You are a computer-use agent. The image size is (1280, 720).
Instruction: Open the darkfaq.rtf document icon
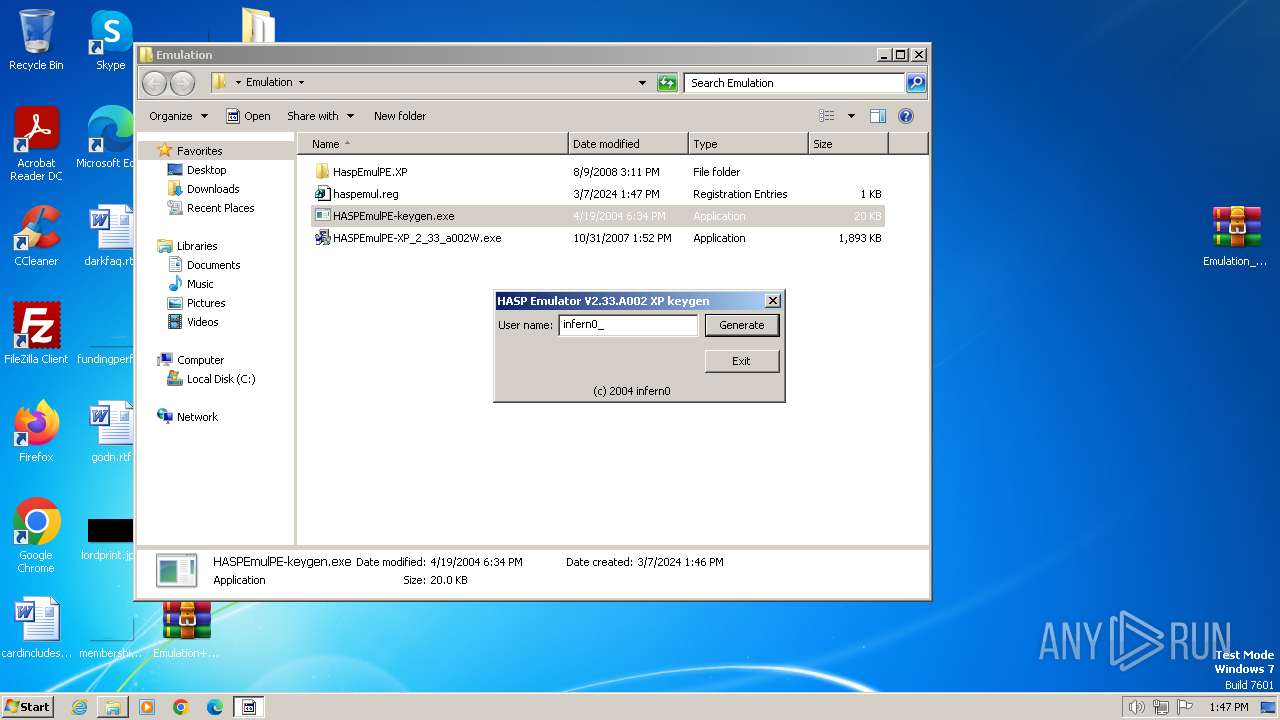[x=108, y=235]
